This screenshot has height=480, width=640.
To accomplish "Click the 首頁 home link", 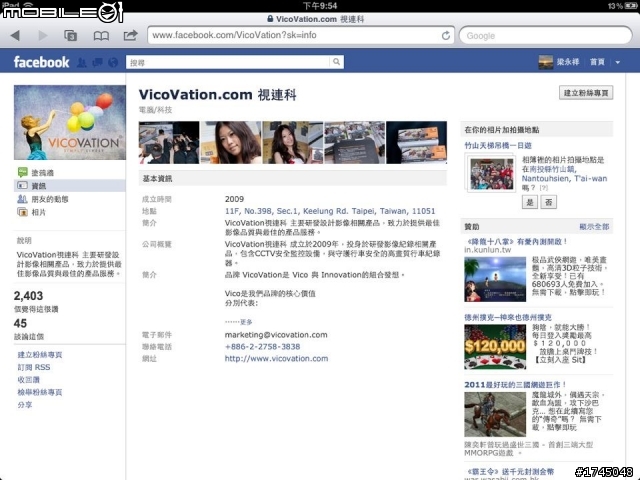I will tap(597, 62).
